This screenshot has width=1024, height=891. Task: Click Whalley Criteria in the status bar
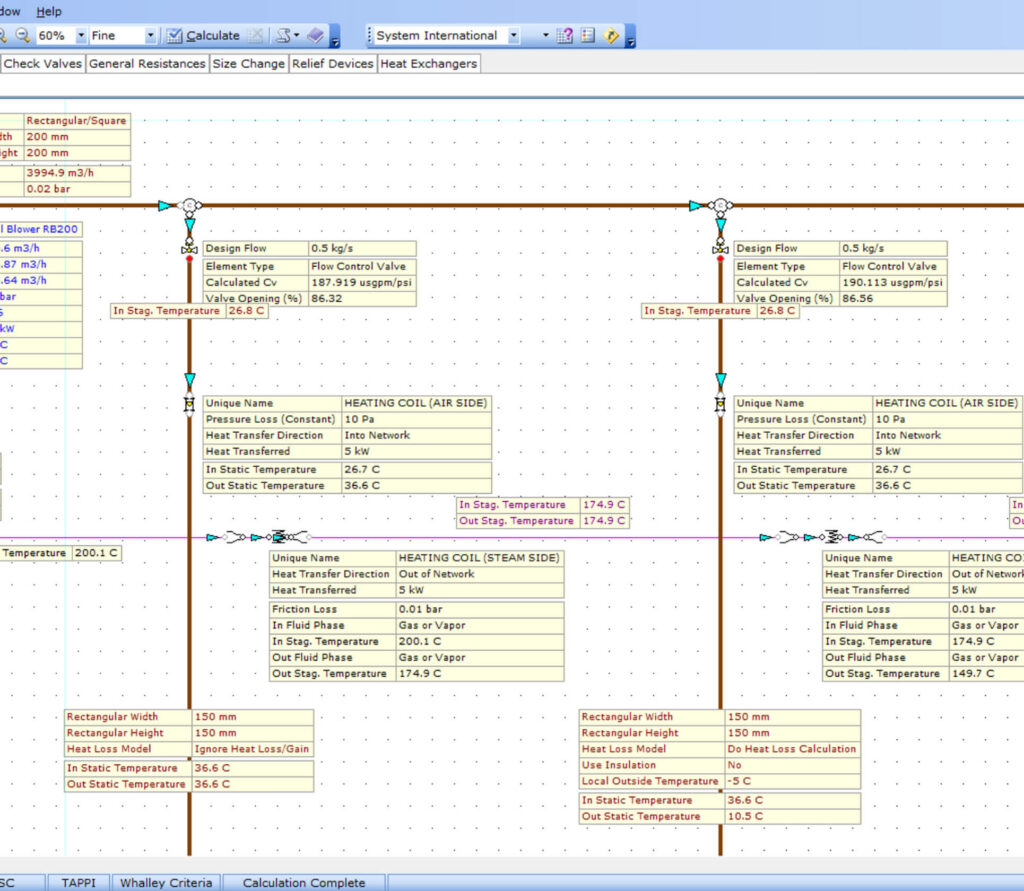(166, 883)
